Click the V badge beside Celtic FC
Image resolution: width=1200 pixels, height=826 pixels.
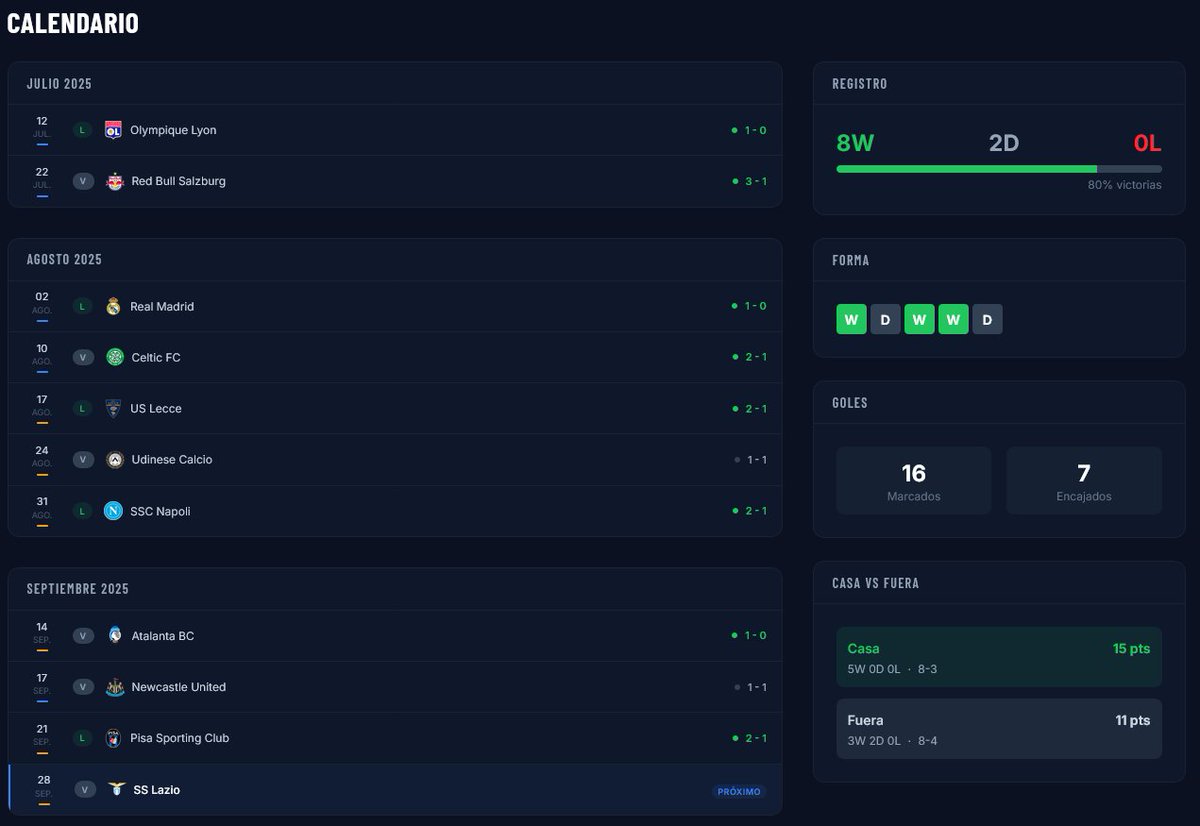[x=83, y=357]
